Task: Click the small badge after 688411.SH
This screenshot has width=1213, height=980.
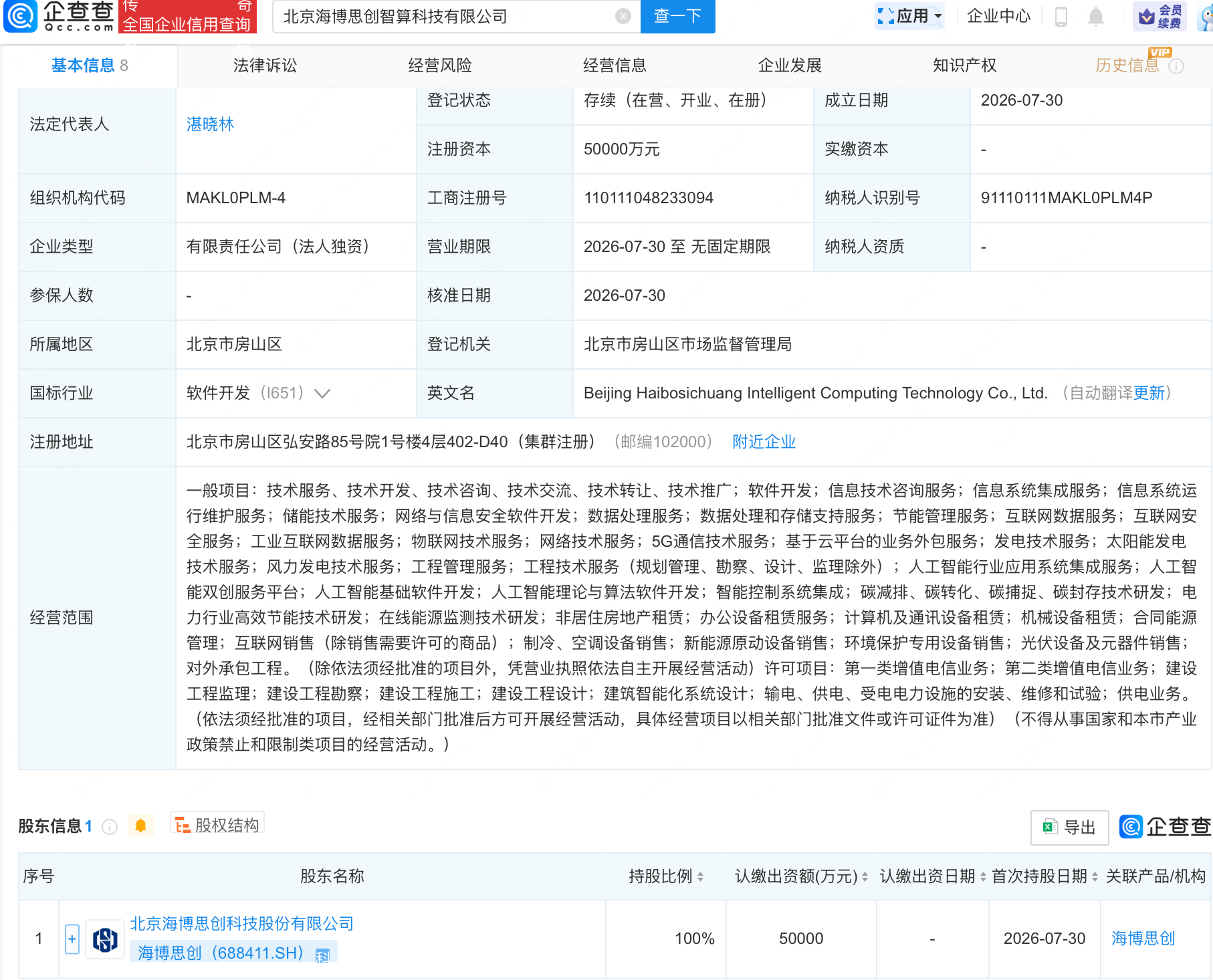Action: tap(322, 955)
